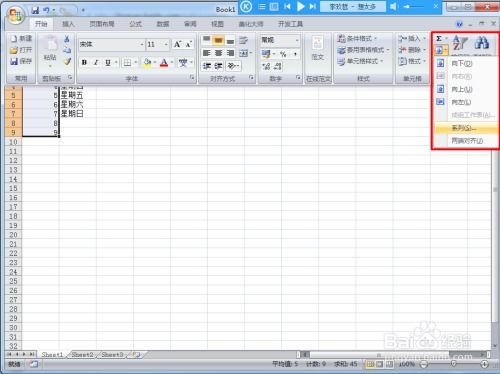This screenshot has height=374, width=500.
Task: Expand the font size dropdown
Action: pyautogui.click(x=166, y=44)
